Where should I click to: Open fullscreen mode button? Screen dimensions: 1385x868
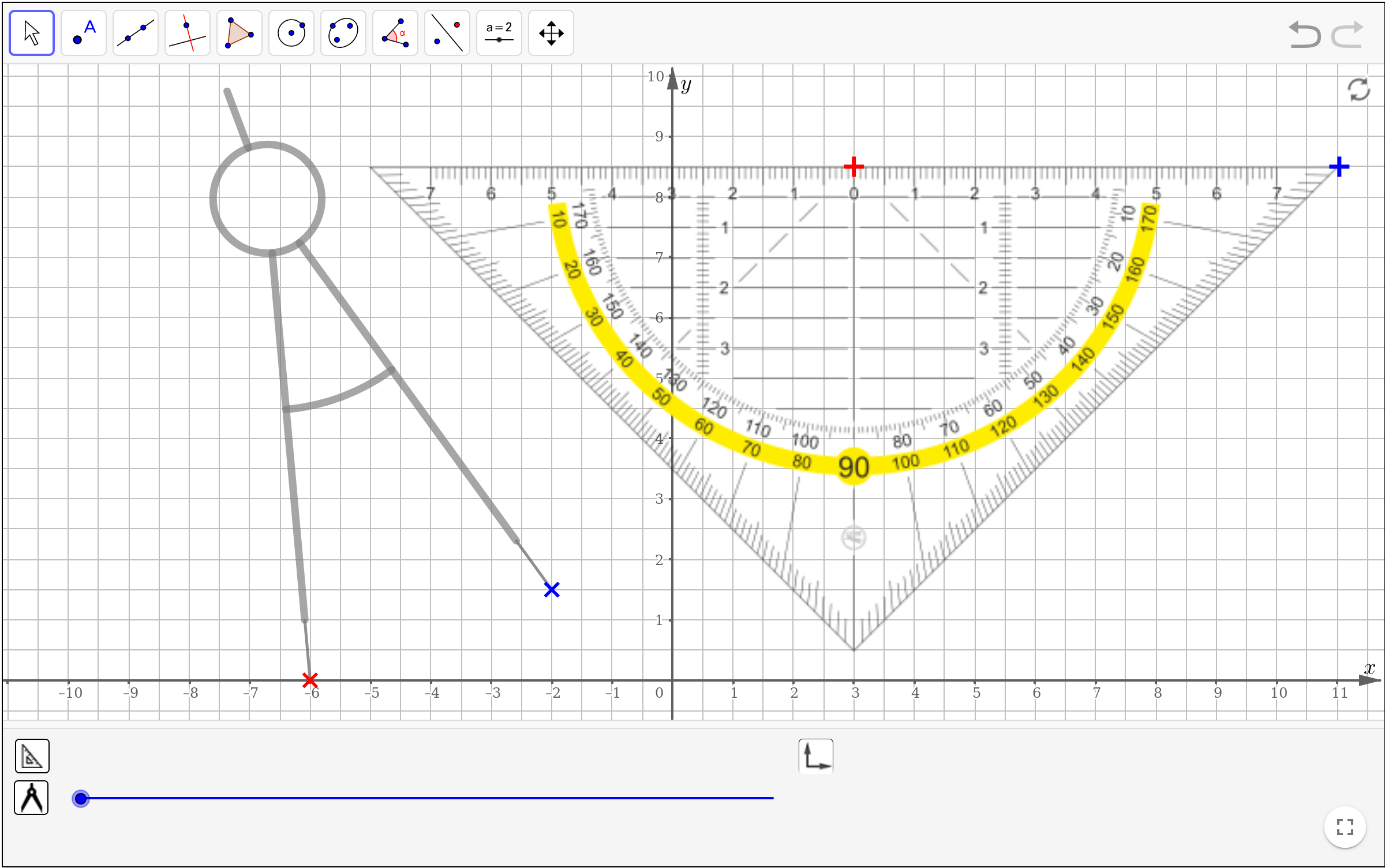pos(1345,827)
